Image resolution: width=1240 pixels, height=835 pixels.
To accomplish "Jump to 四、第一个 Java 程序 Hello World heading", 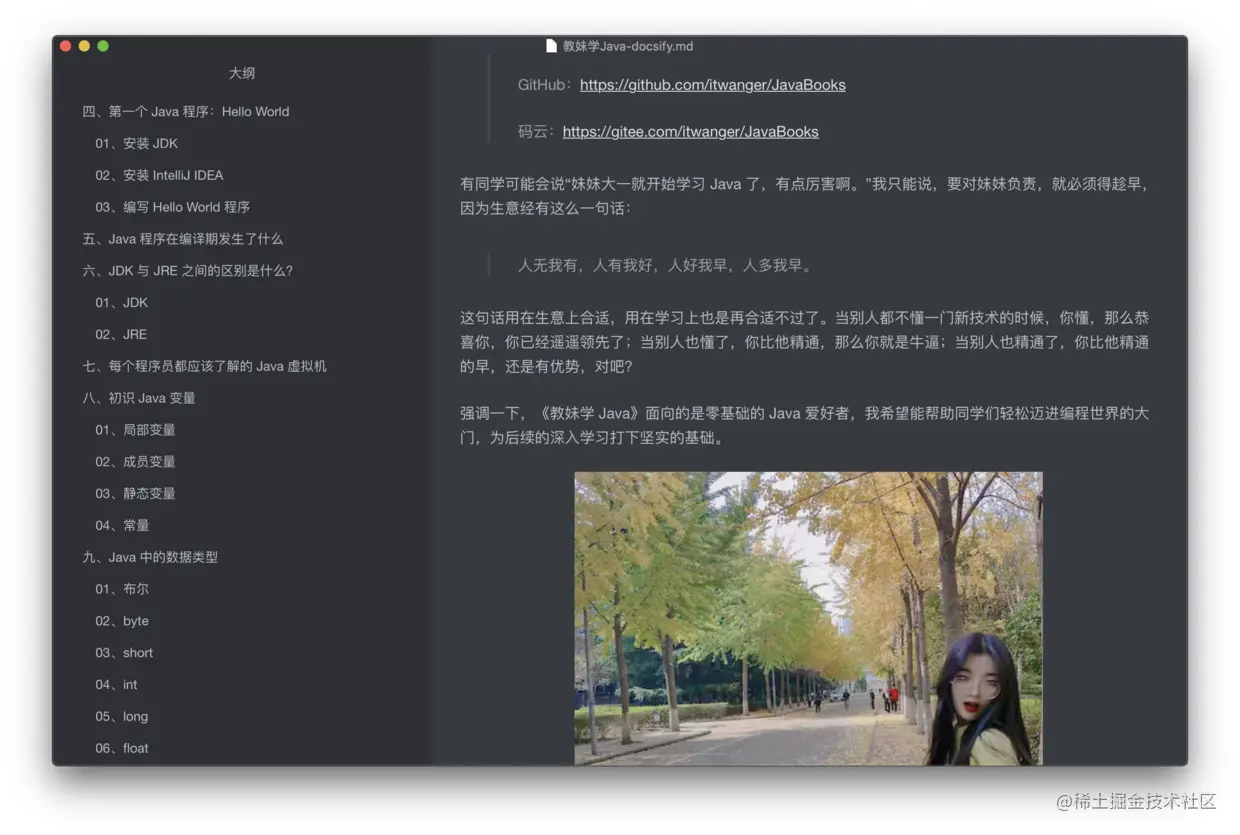I will coord(186,112).
